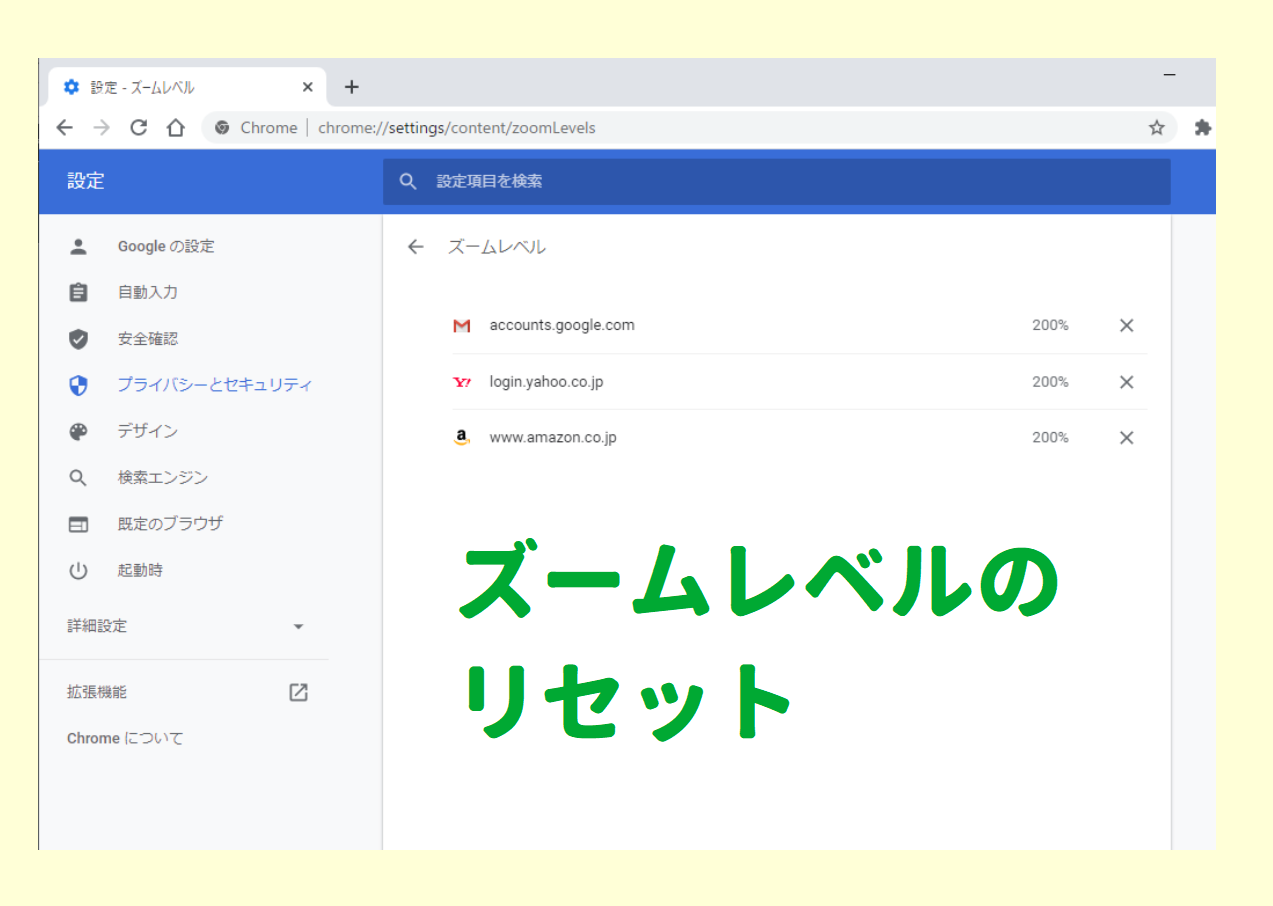This screenshot has height=906, width=1273.
Task: Go to browser home page
Action: 176,128
